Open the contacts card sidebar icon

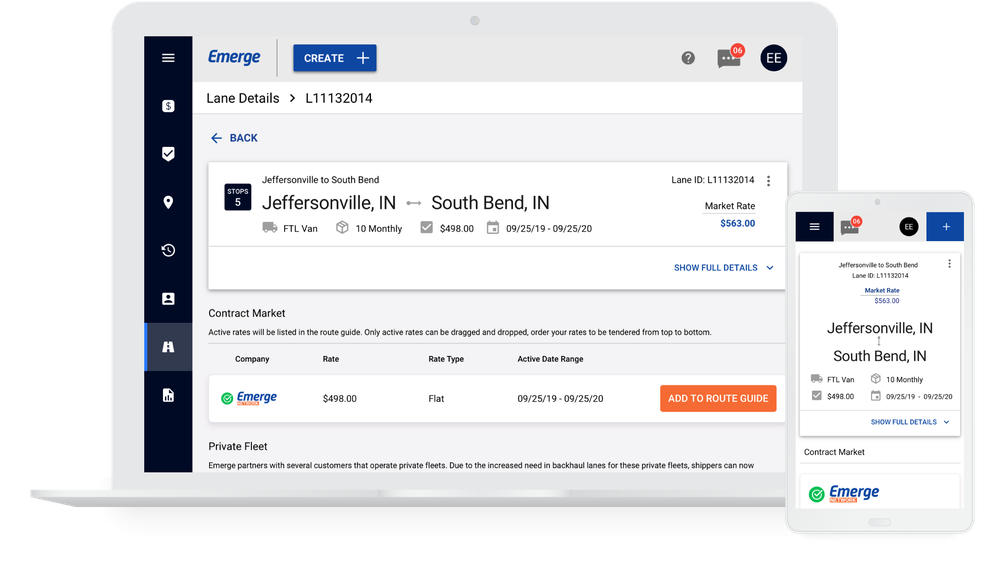pos(168,299)
